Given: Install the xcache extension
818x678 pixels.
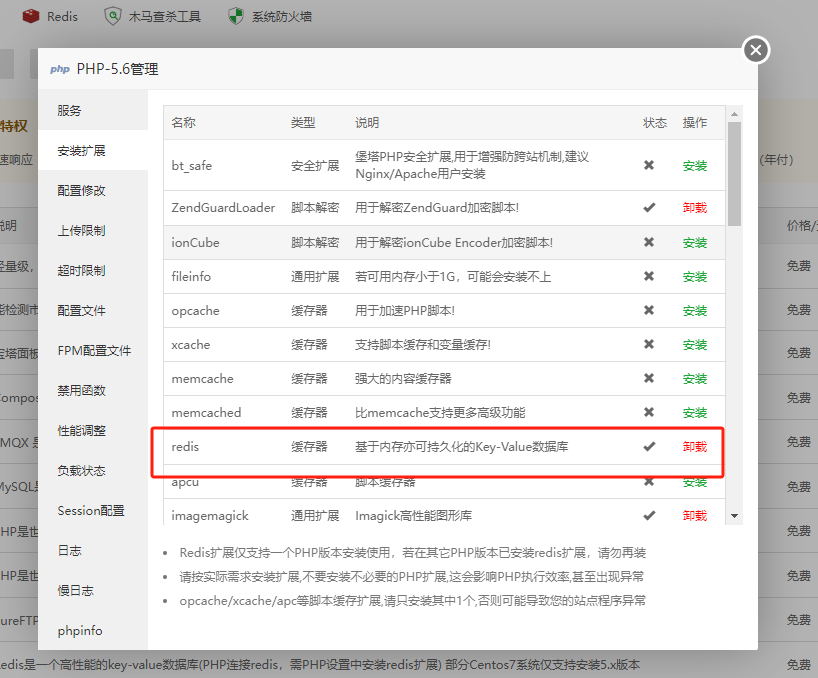Looking at the screenshot, I should pos(695,345).
